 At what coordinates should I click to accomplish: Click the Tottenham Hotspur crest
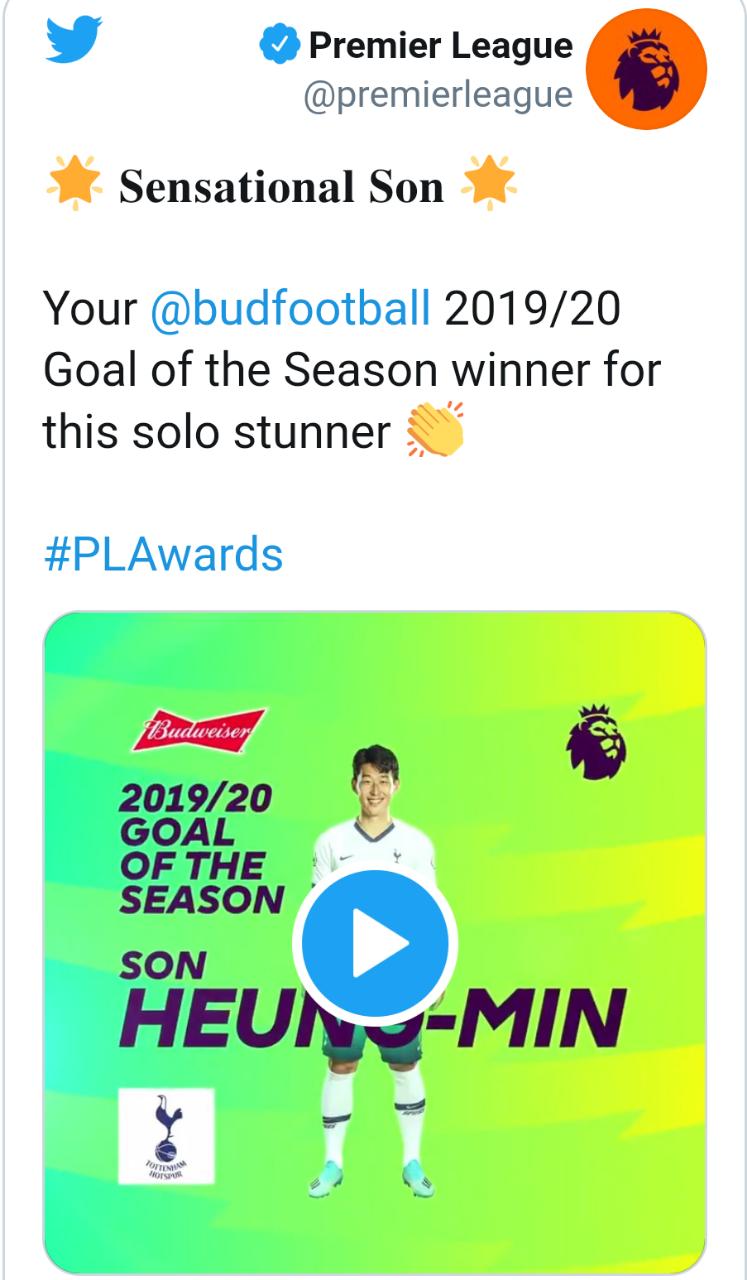click(x=166, y=1135)
